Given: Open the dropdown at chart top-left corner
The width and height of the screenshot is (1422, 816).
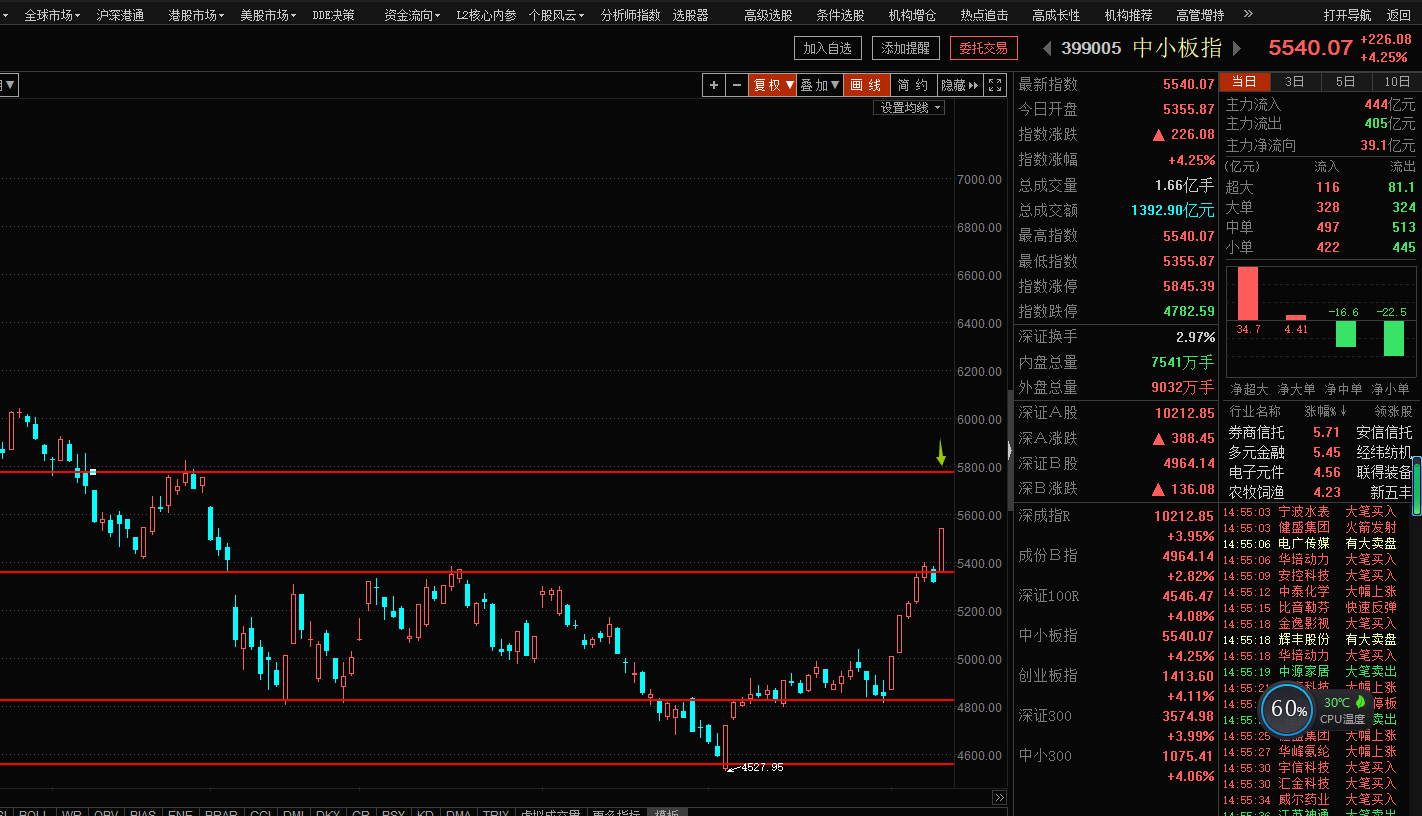Looking at the screenshot, I should click(9, 85).
